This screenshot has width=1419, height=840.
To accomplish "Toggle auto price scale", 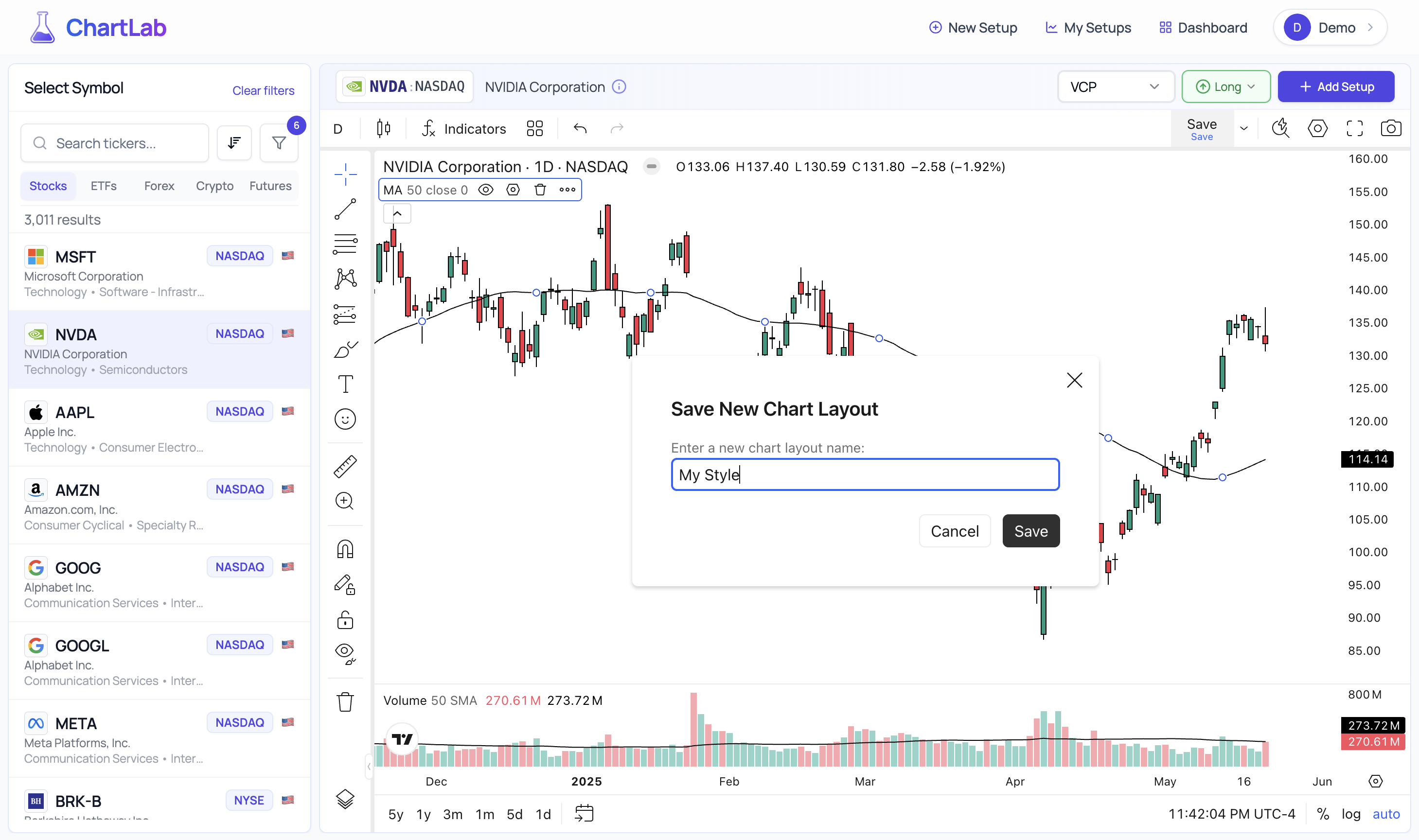I will (x=1385, y=814).
